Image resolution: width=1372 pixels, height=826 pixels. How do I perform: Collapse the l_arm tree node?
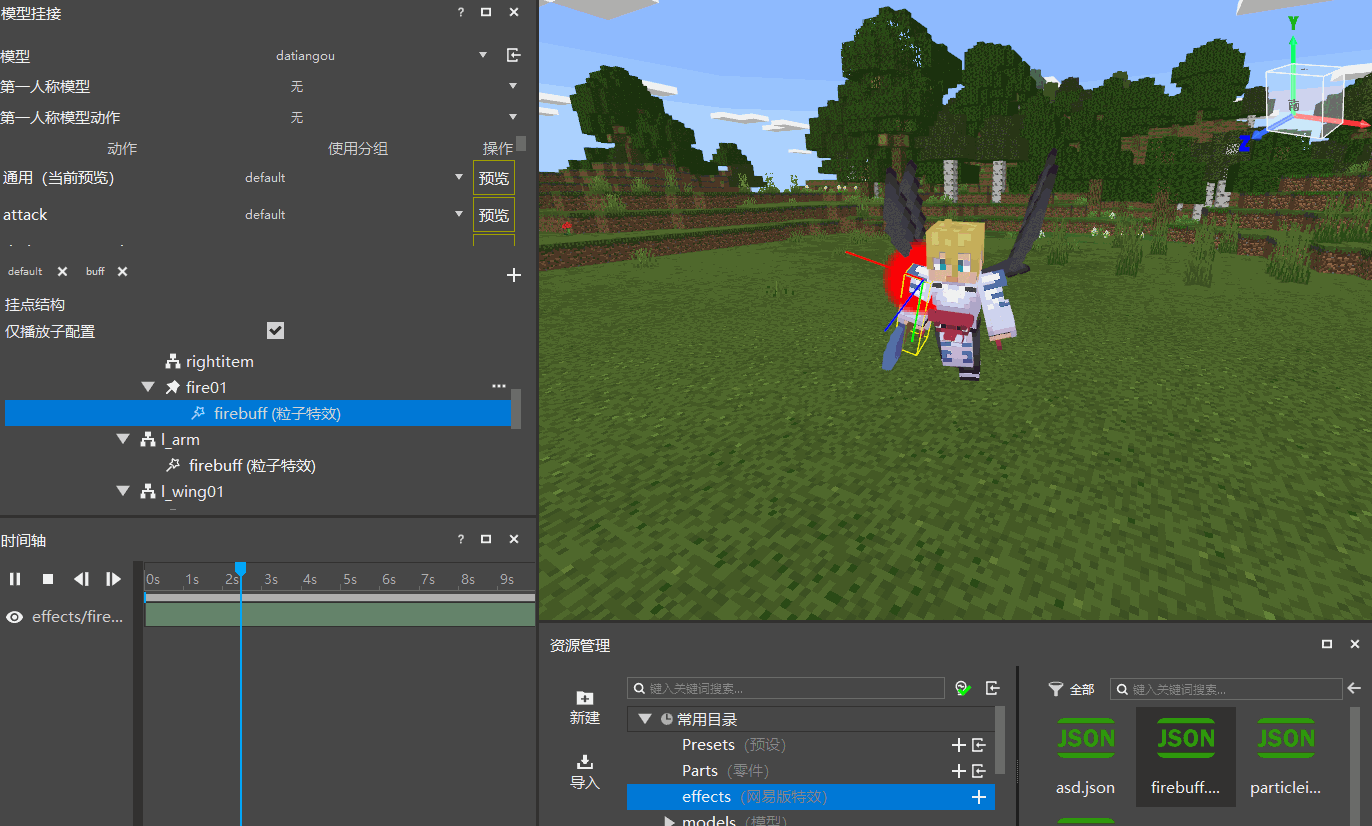pos(123,439)
